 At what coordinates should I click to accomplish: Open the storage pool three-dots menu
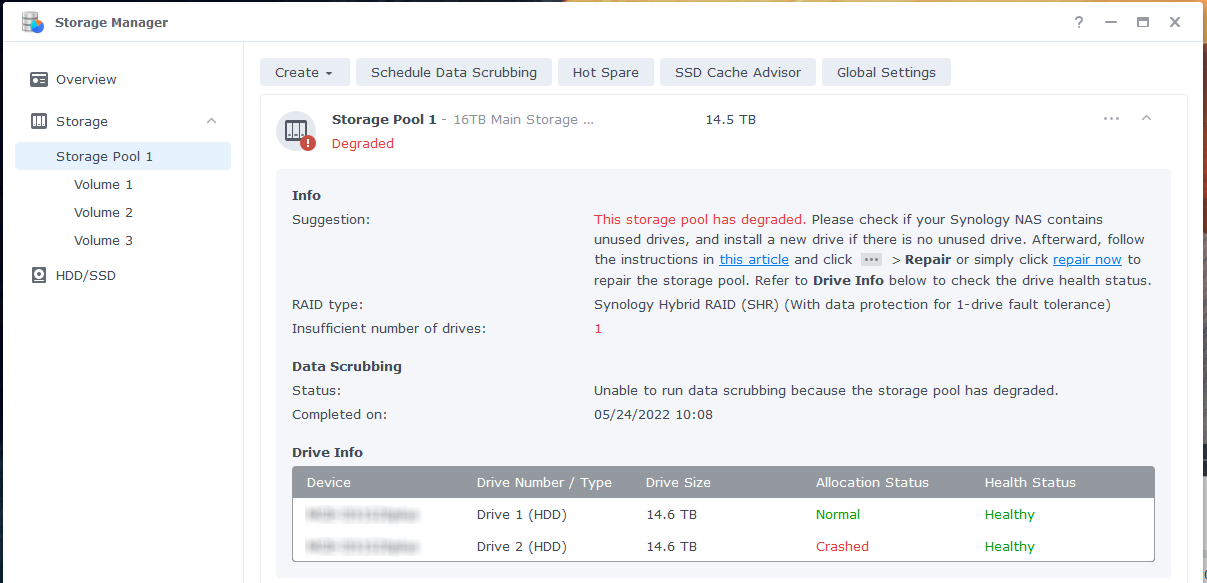click(x=1112, y=118)
